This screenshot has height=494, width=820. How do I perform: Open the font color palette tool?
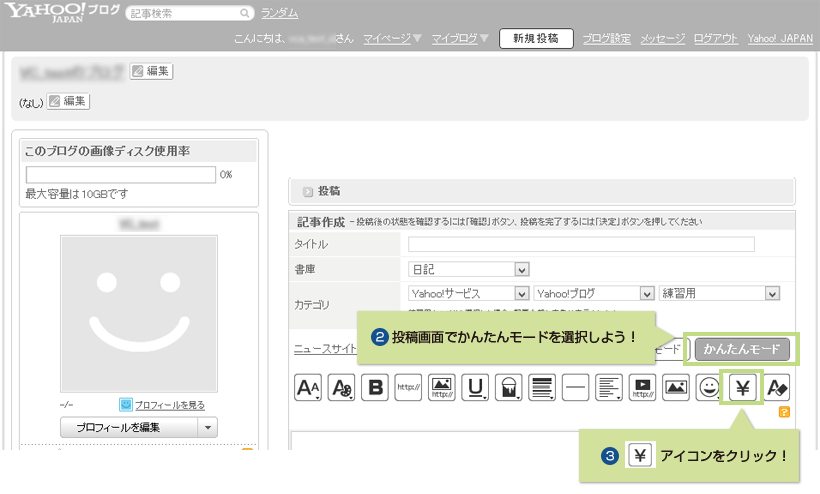341,387
